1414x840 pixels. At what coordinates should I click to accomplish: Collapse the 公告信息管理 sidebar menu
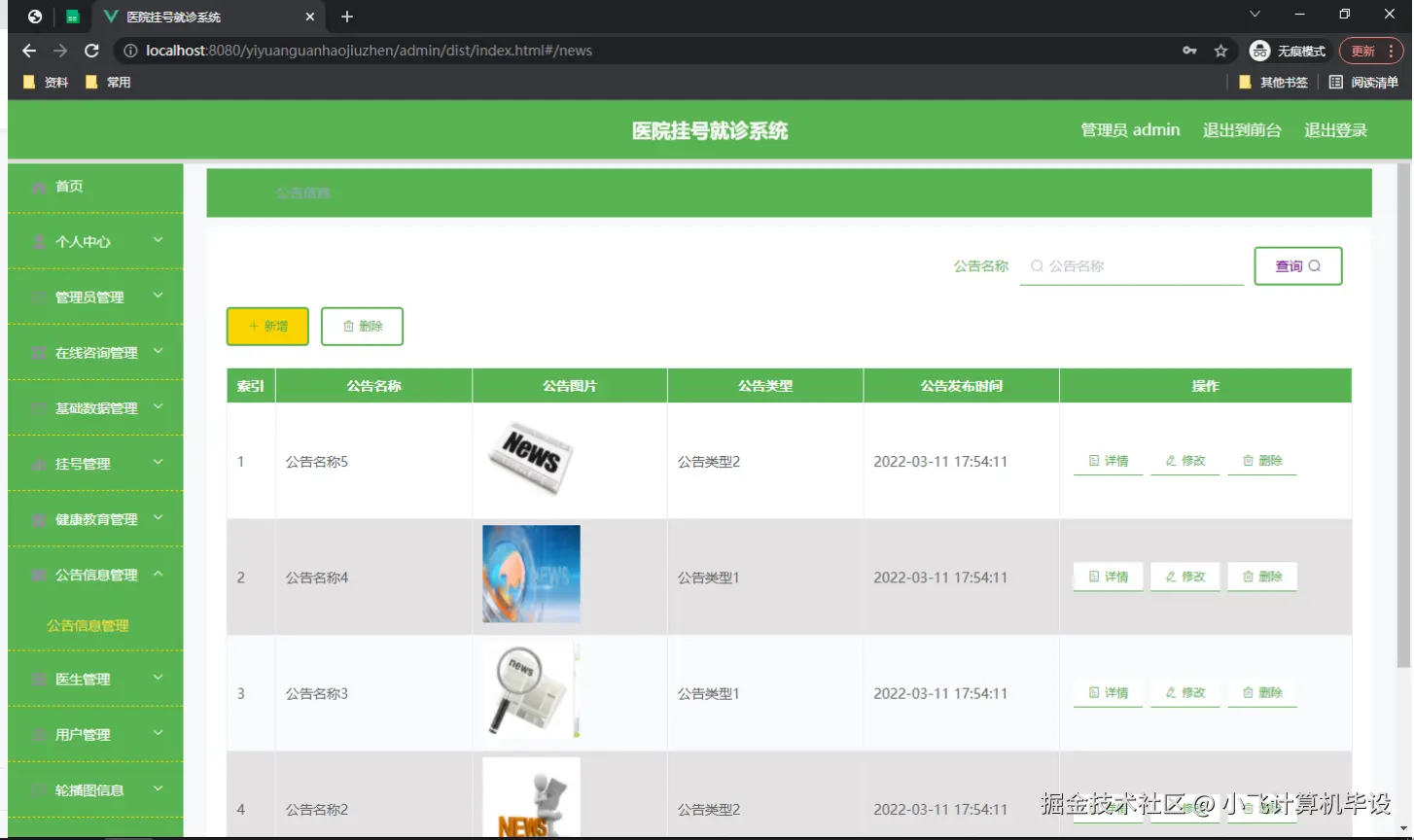[95, 575]
